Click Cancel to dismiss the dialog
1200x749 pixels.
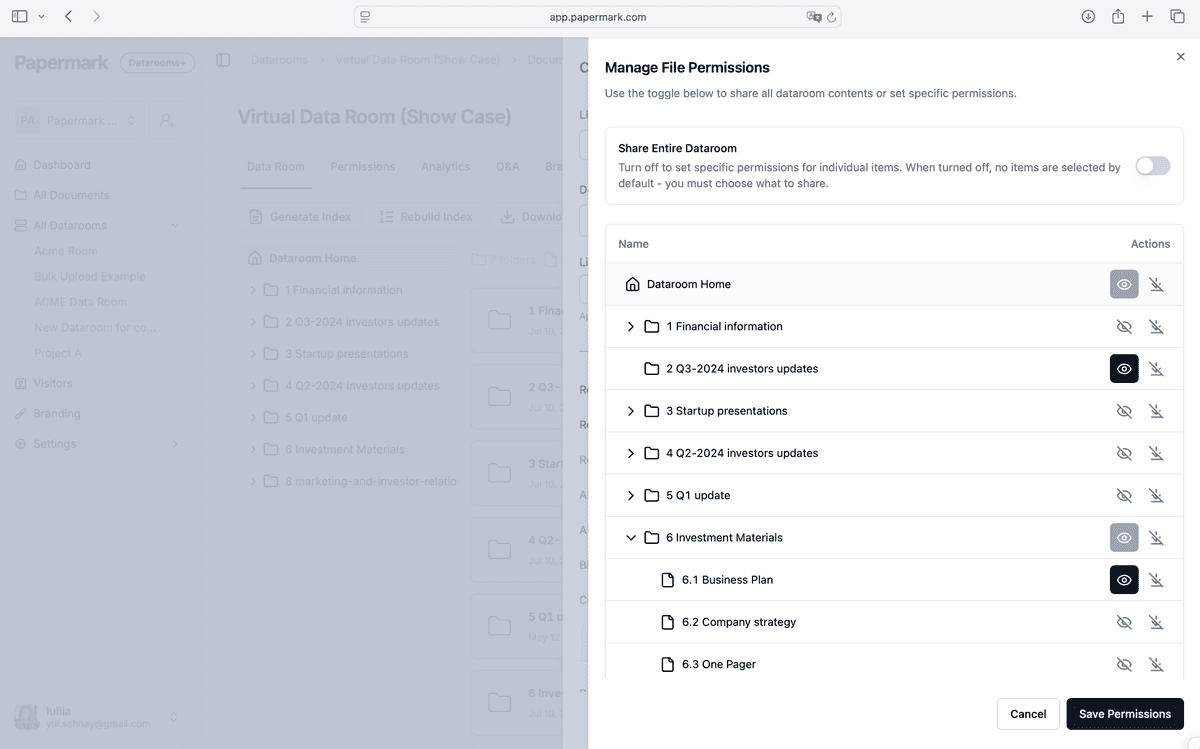click(x=1027, y=713)
